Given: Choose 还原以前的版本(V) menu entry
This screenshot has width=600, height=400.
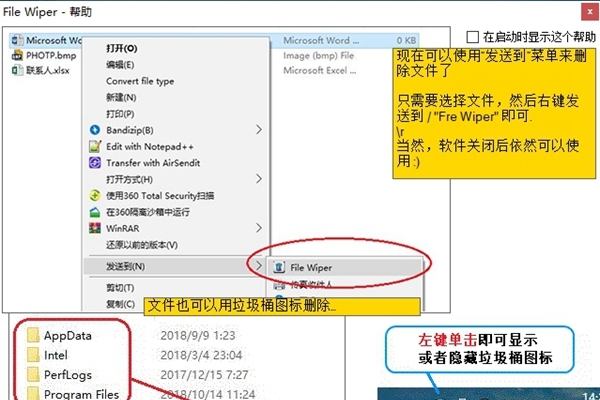Looking at the screenshot, I should tap(142, 245).
